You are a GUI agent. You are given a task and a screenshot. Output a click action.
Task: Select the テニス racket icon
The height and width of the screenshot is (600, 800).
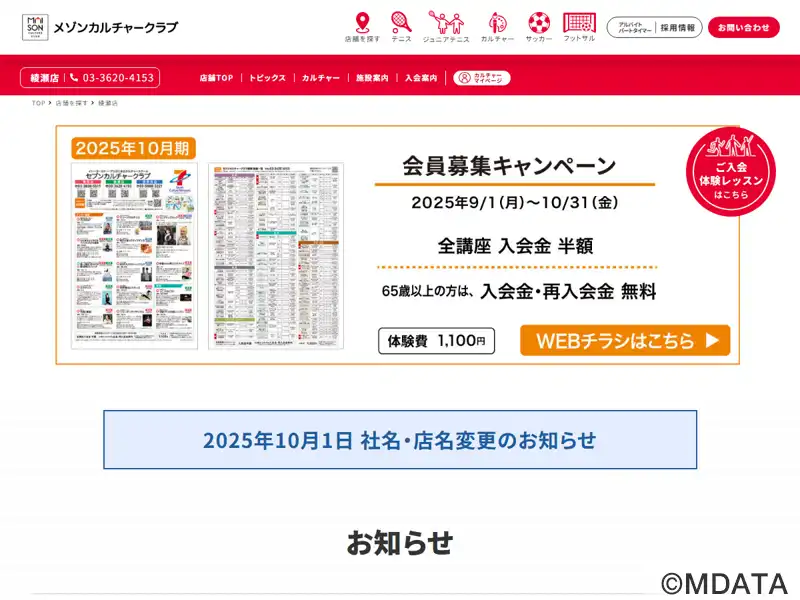402,28
